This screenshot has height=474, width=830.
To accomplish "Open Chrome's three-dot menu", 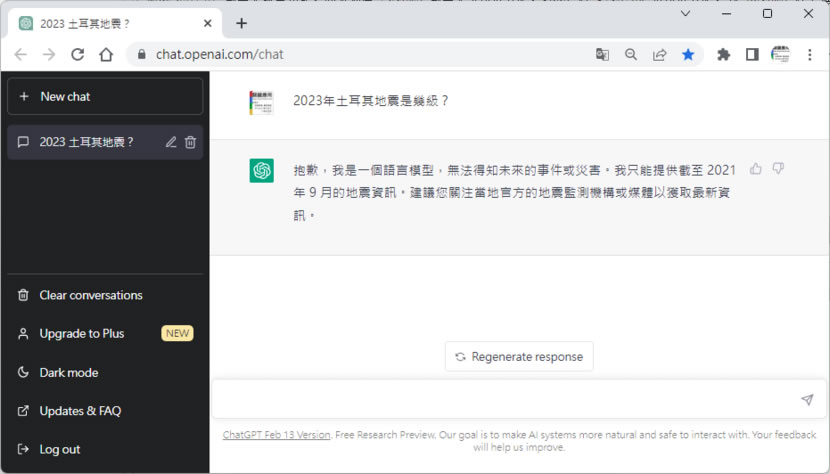I will [810, 55].
